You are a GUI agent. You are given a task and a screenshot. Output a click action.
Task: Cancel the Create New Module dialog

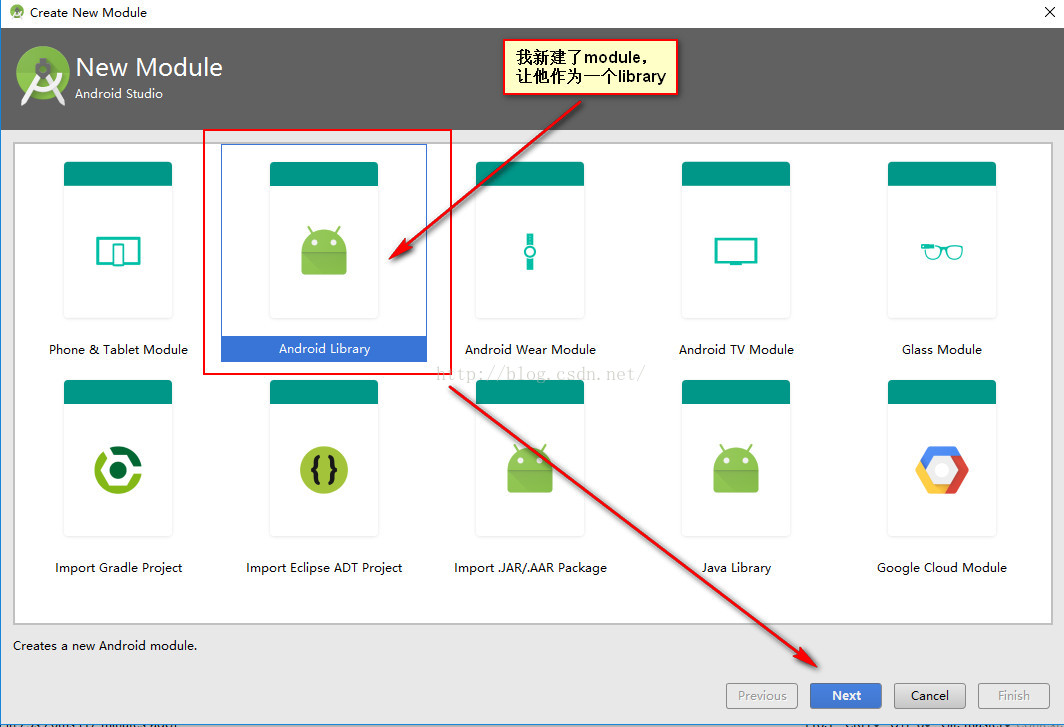(x=930, y=696)
